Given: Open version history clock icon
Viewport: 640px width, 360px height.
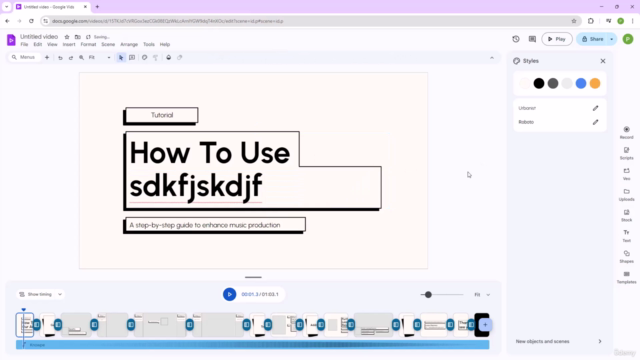Looking at the screenshot, I should coord(516,39).
